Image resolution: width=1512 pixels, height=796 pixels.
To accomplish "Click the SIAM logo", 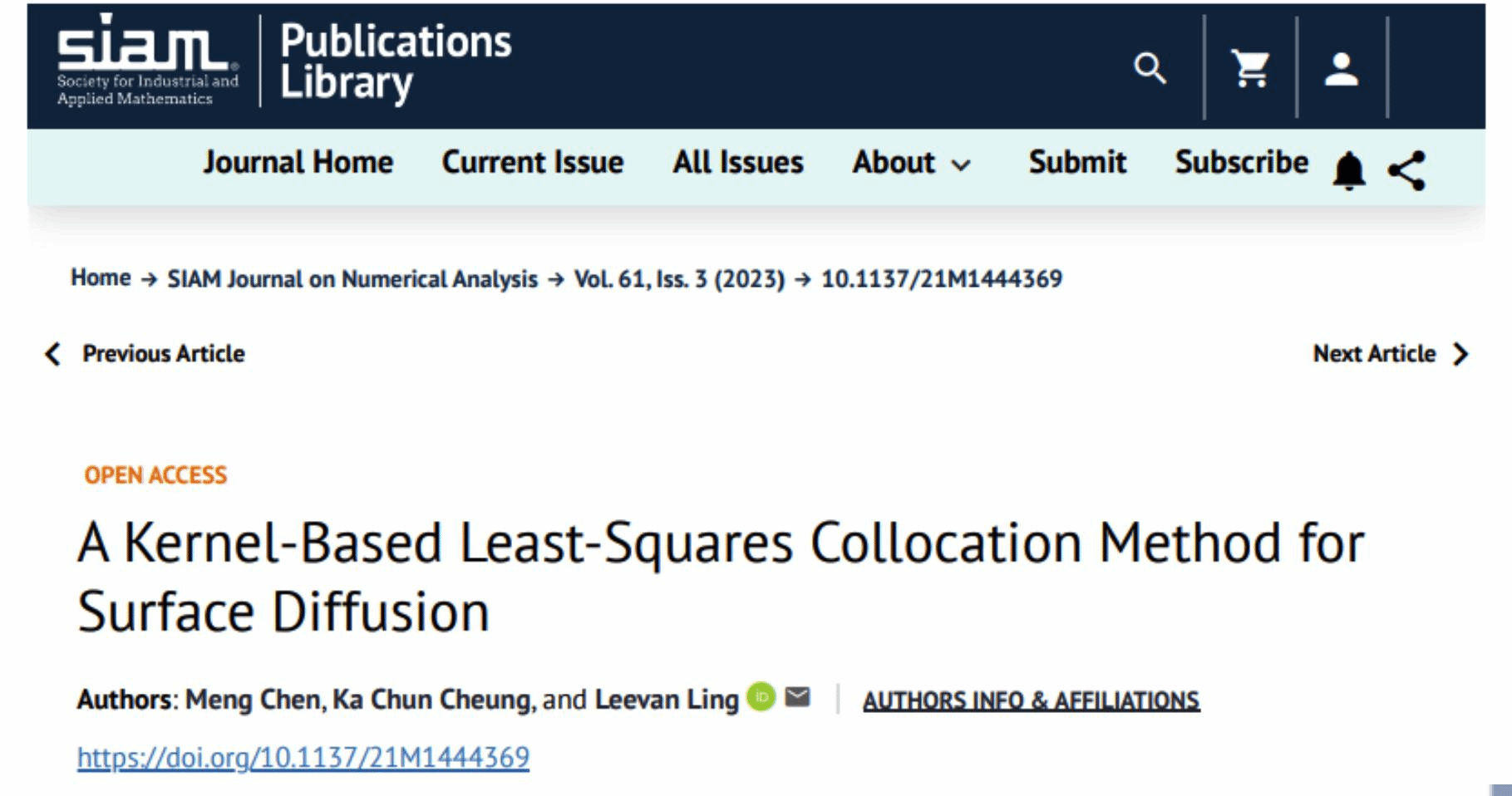I will point(147,60).
